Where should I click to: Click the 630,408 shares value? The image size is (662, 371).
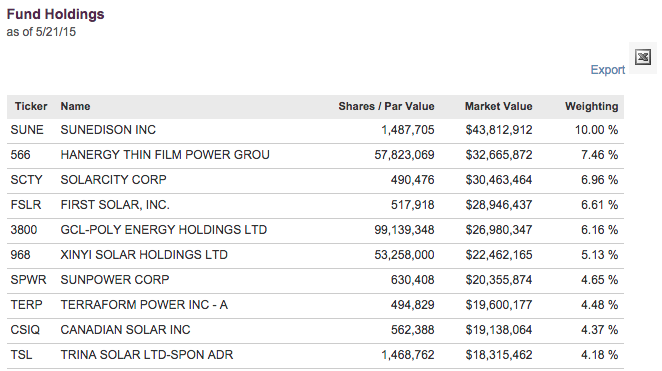(412, 279)
